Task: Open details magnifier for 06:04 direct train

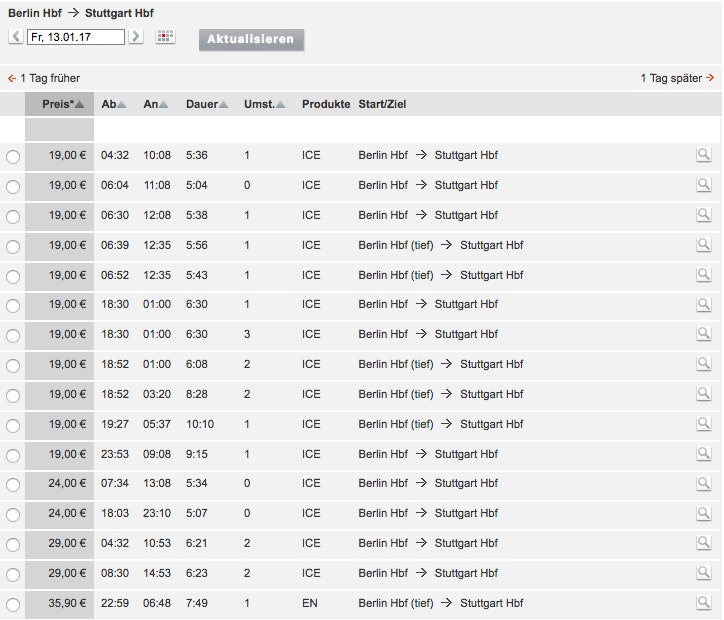Action: (704, 185)
